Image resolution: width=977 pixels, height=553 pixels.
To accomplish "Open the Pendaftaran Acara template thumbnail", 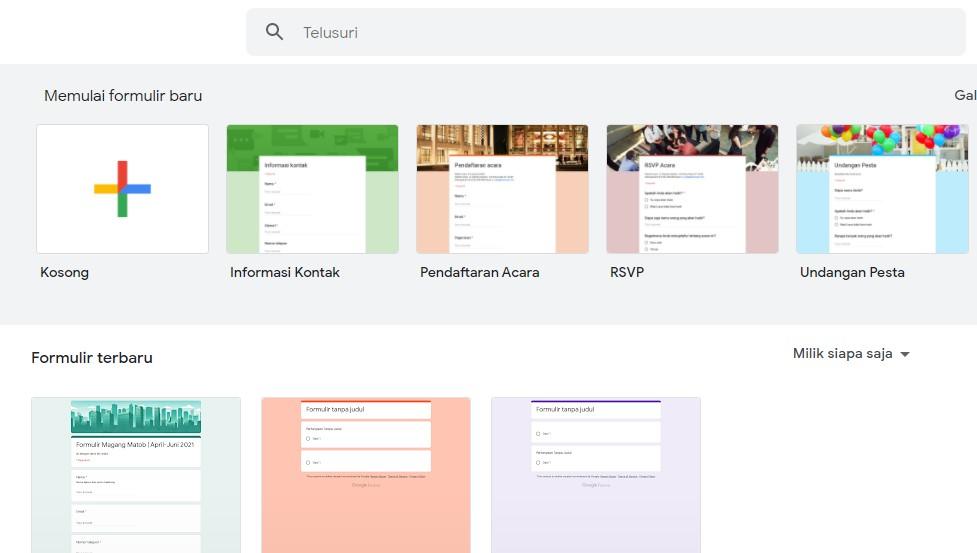I will (x=502, y=189).
